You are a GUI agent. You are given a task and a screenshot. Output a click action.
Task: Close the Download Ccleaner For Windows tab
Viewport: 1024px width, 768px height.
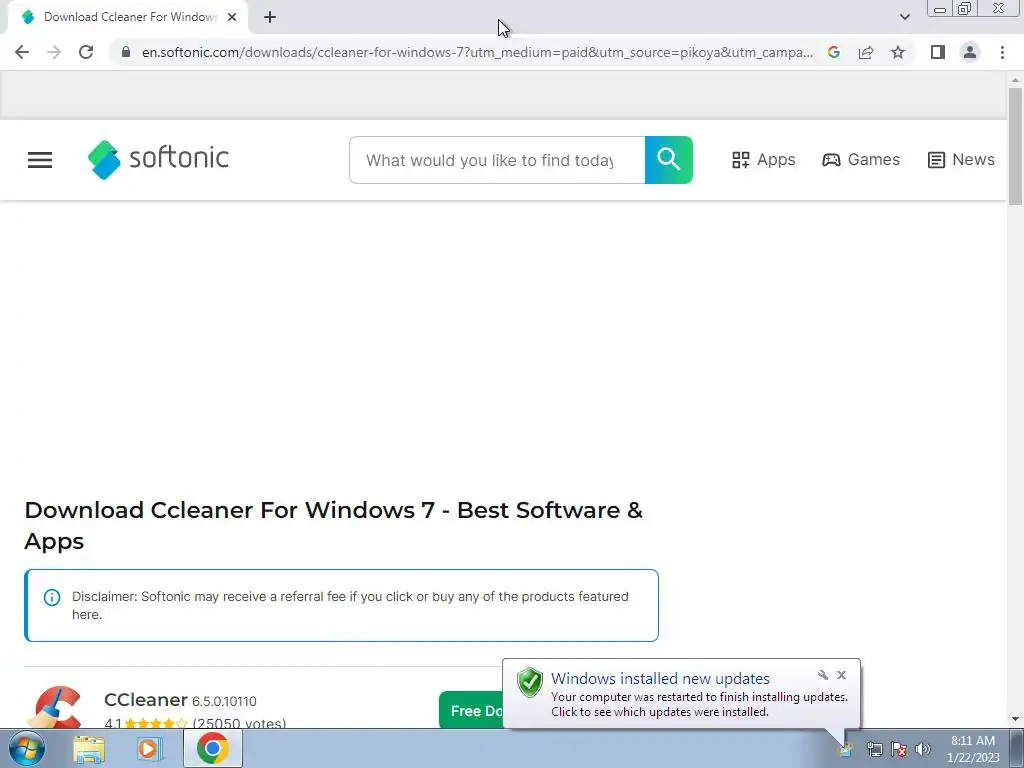point(232,17)
